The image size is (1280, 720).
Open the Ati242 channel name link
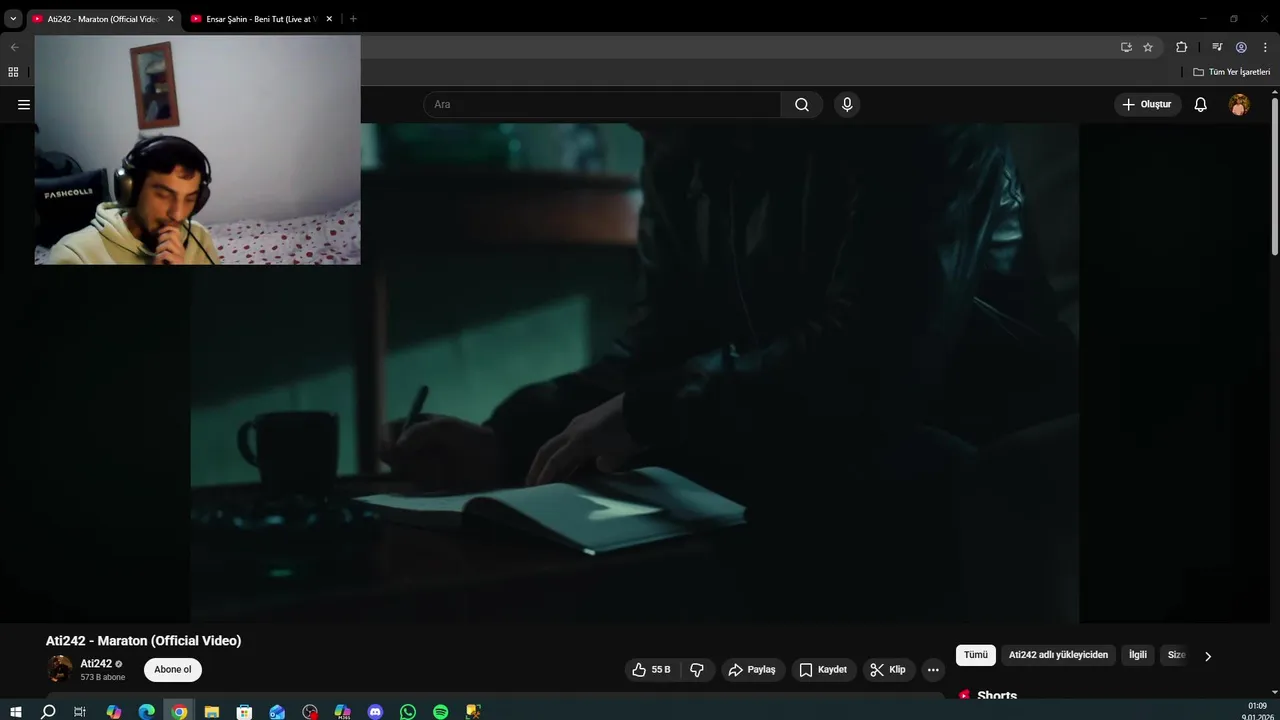[96, 663]
